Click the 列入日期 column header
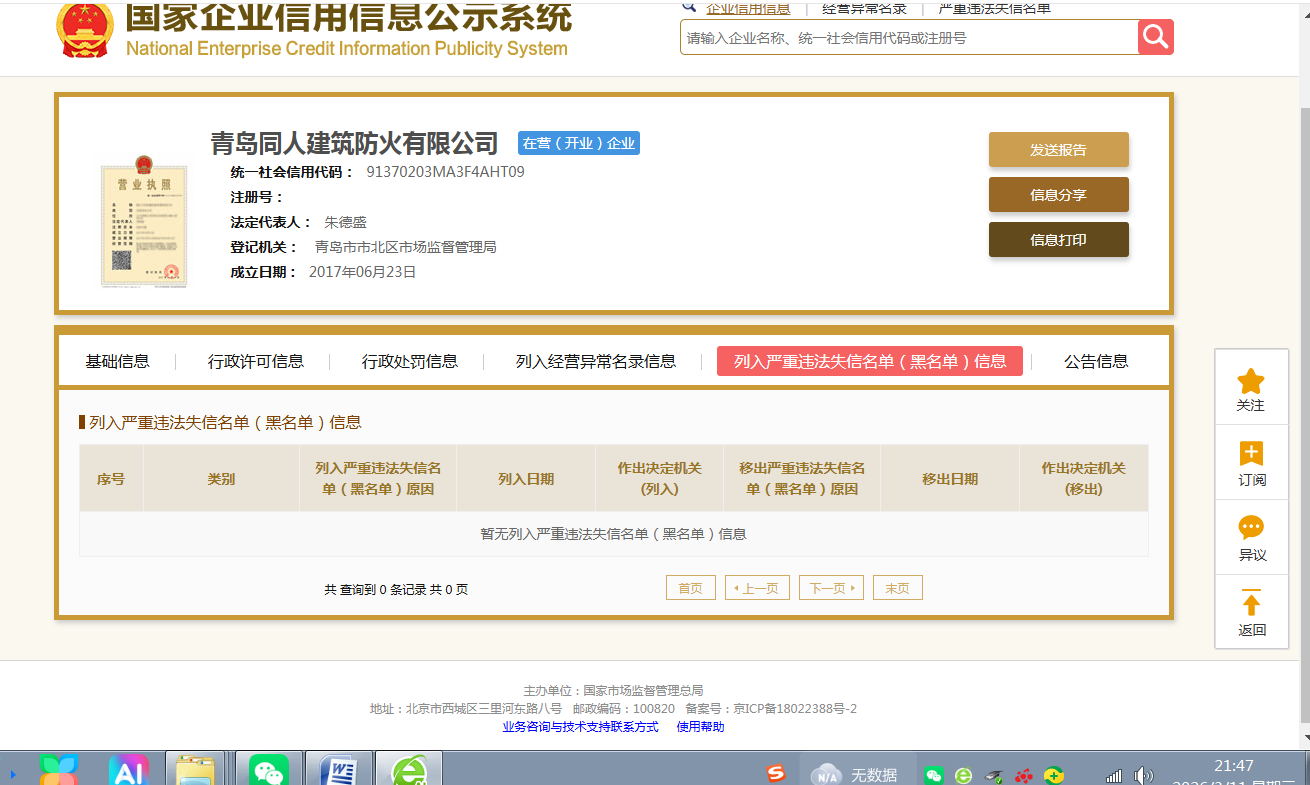The width and height of the screenshot is (1310, 785). point(526,479)
